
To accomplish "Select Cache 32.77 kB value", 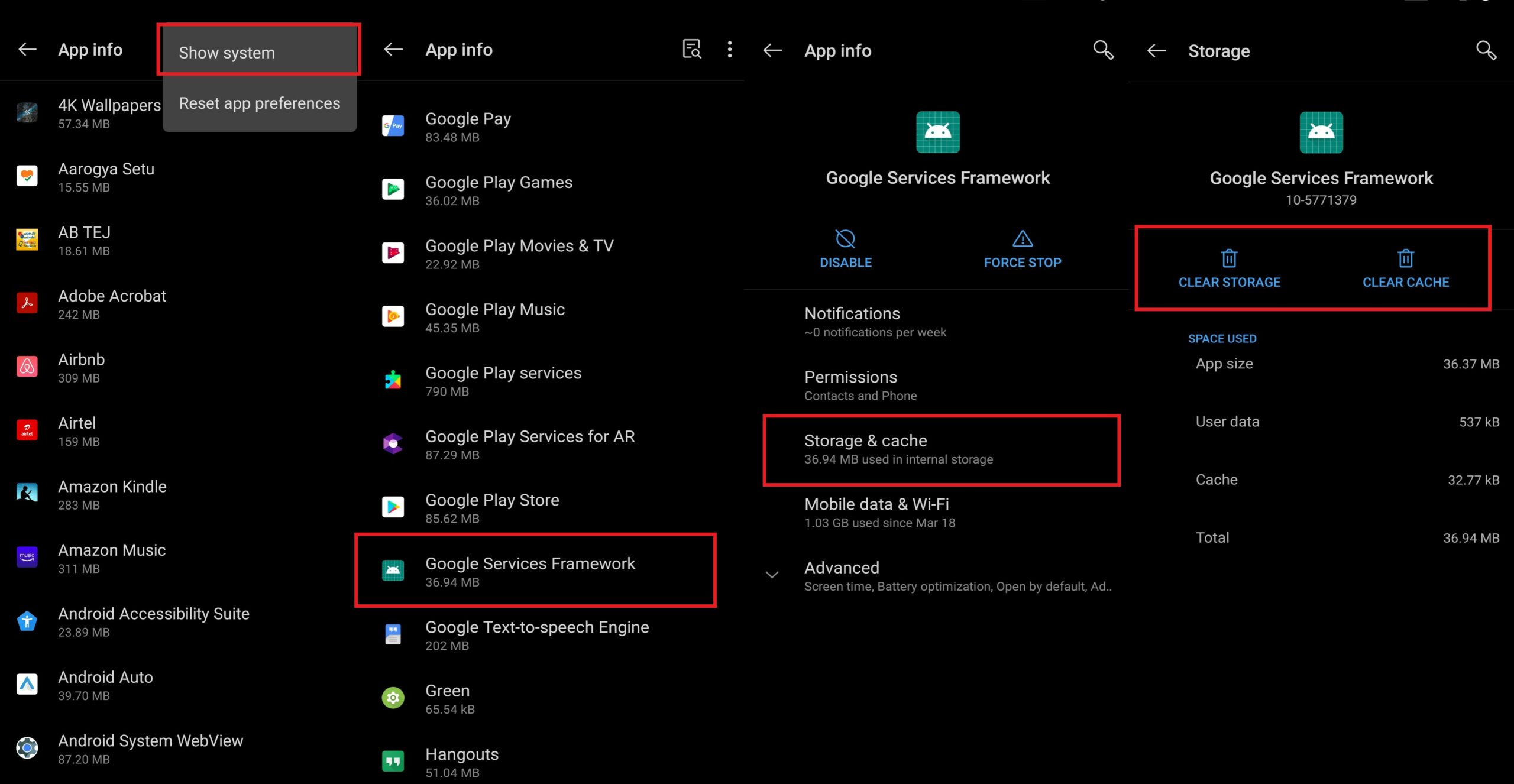I will click(x=1473, y=480).
